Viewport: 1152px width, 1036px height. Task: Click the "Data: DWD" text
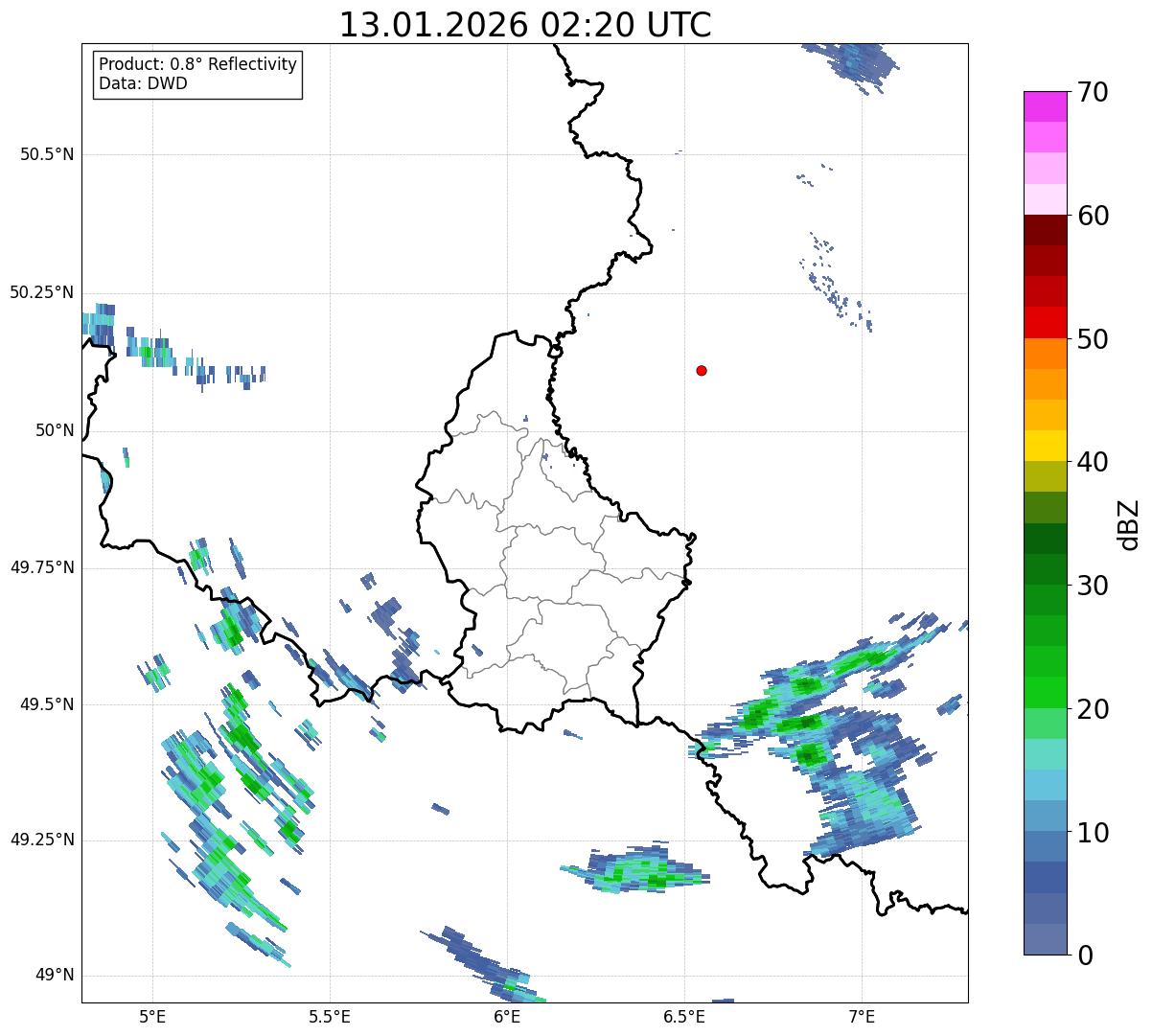tap(143, 83)
